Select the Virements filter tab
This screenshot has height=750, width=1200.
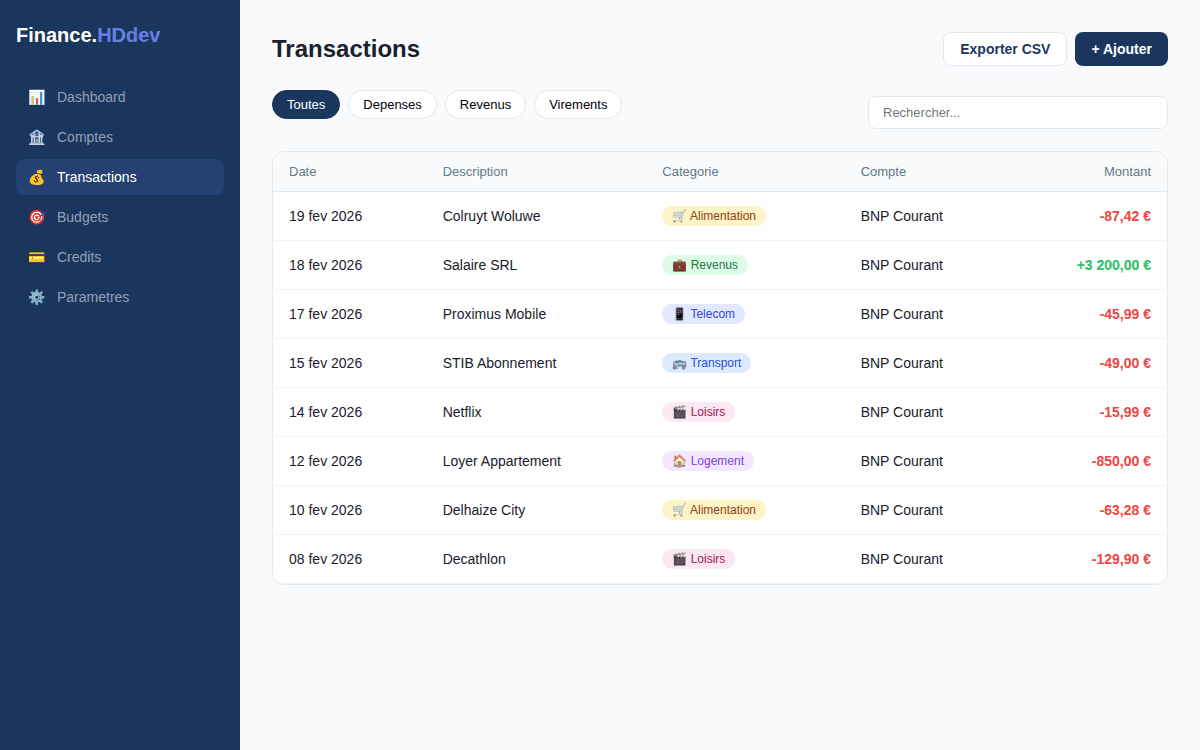[578, 104]
